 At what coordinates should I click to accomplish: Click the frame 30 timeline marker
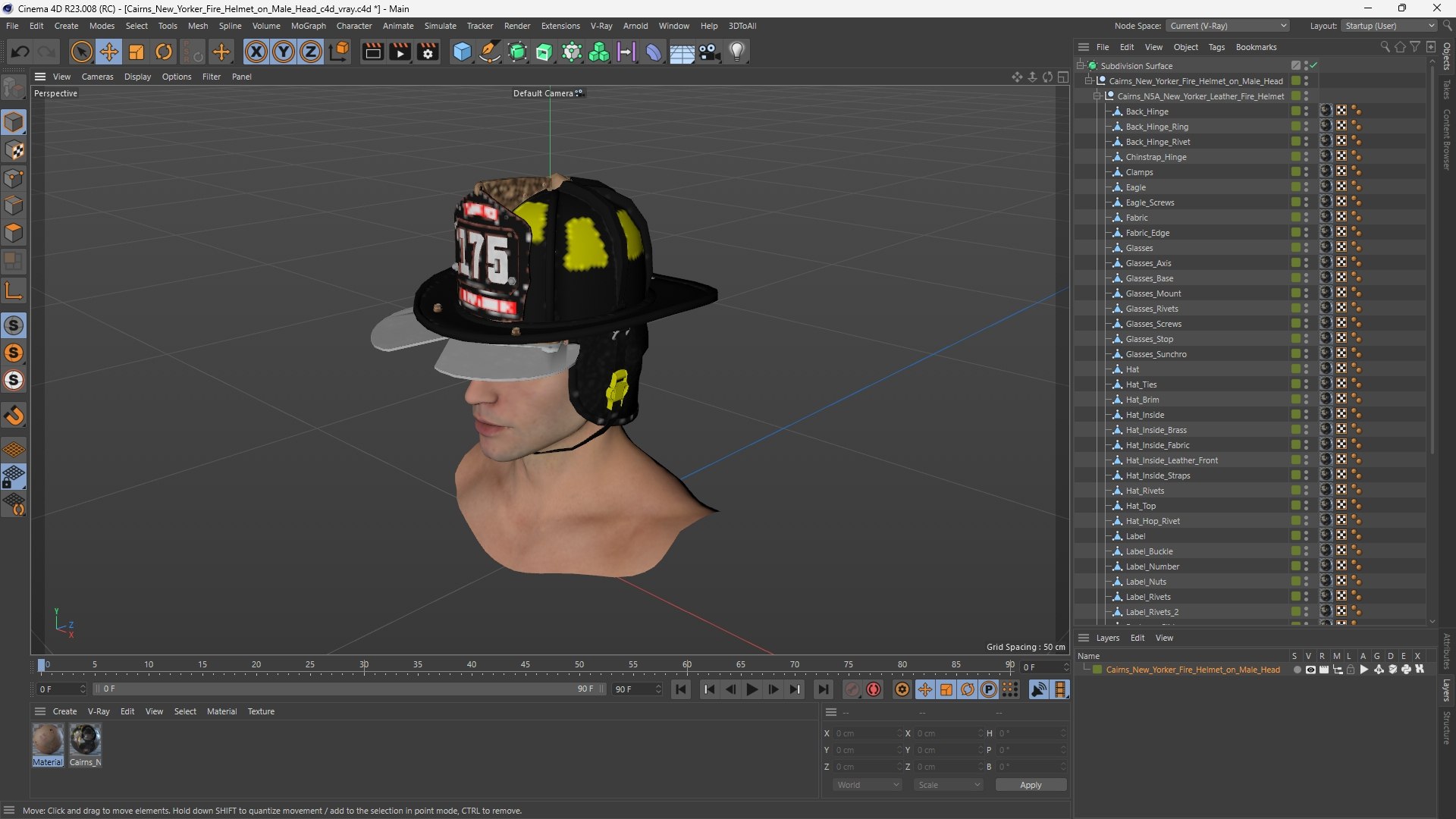pyautogui.click(x=364, y=665)
